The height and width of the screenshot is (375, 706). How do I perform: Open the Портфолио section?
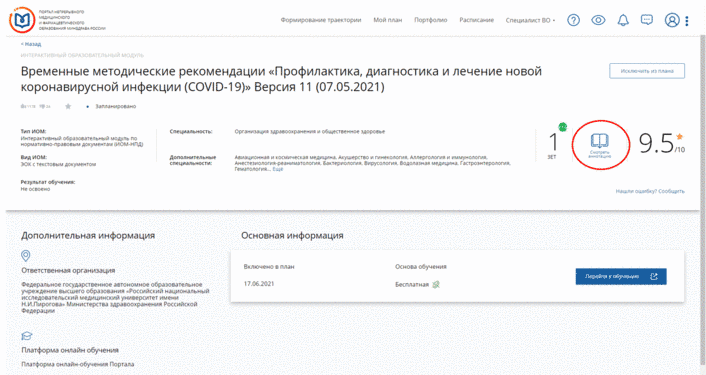pyautogui.click(x=430, y=20)
